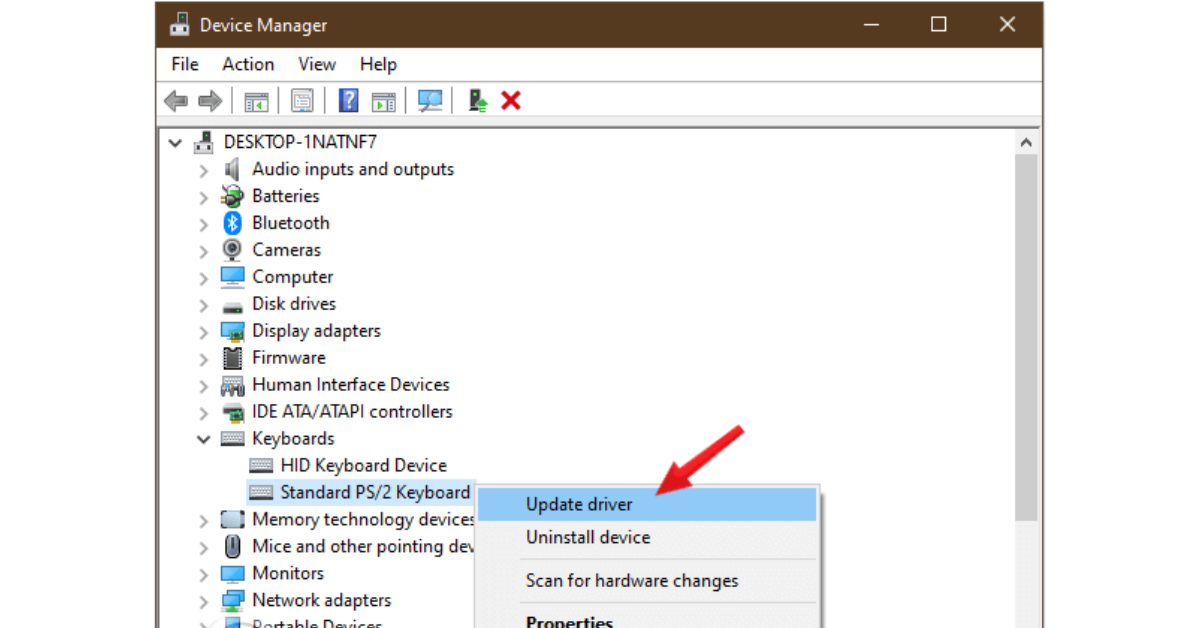Image resolution: width=1200 pixels, height=628 pixels.
Task: Select HID Keyboard Device item
Action: [x=364, y=465]
